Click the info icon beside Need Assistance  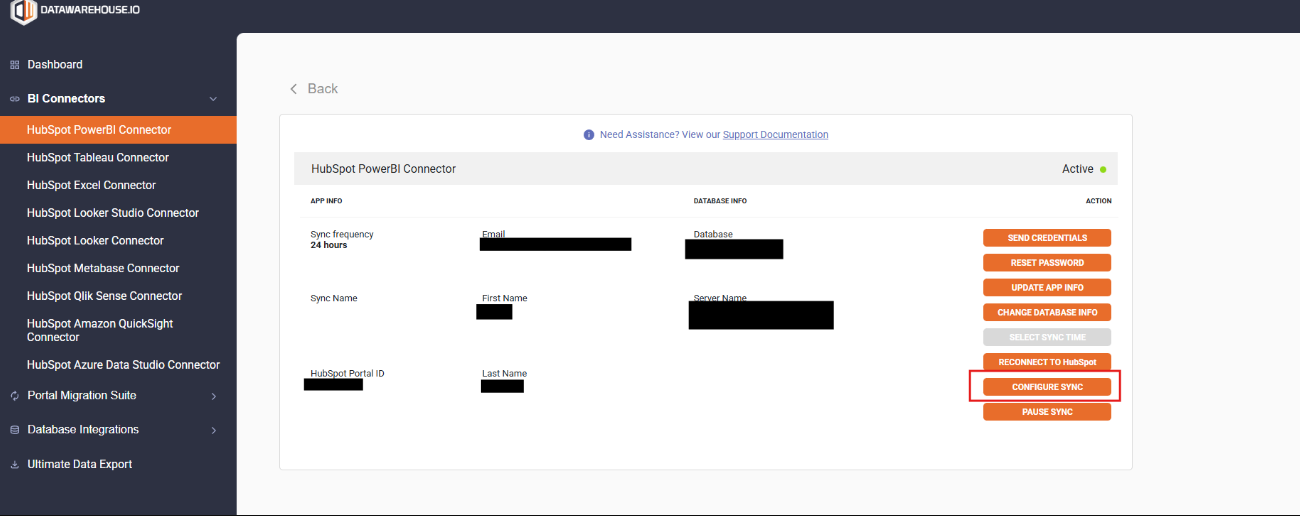[589, 135]
